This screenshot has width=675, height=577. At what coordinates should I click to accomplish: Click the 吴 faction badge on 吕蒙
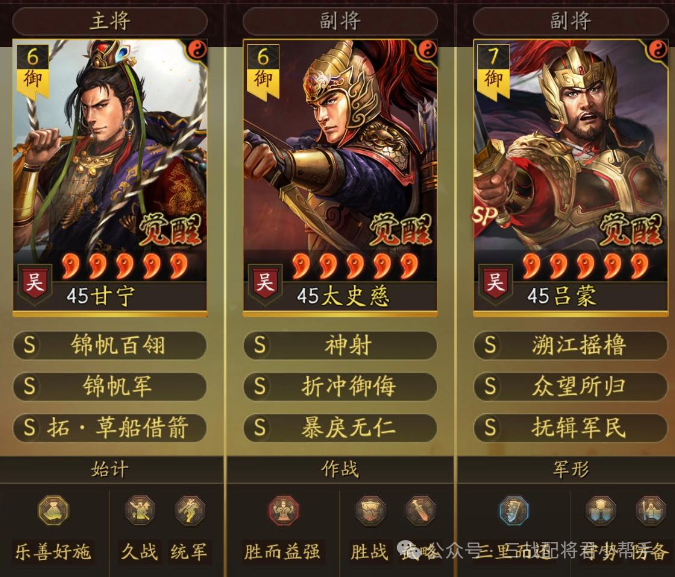[x=495, y=283]
